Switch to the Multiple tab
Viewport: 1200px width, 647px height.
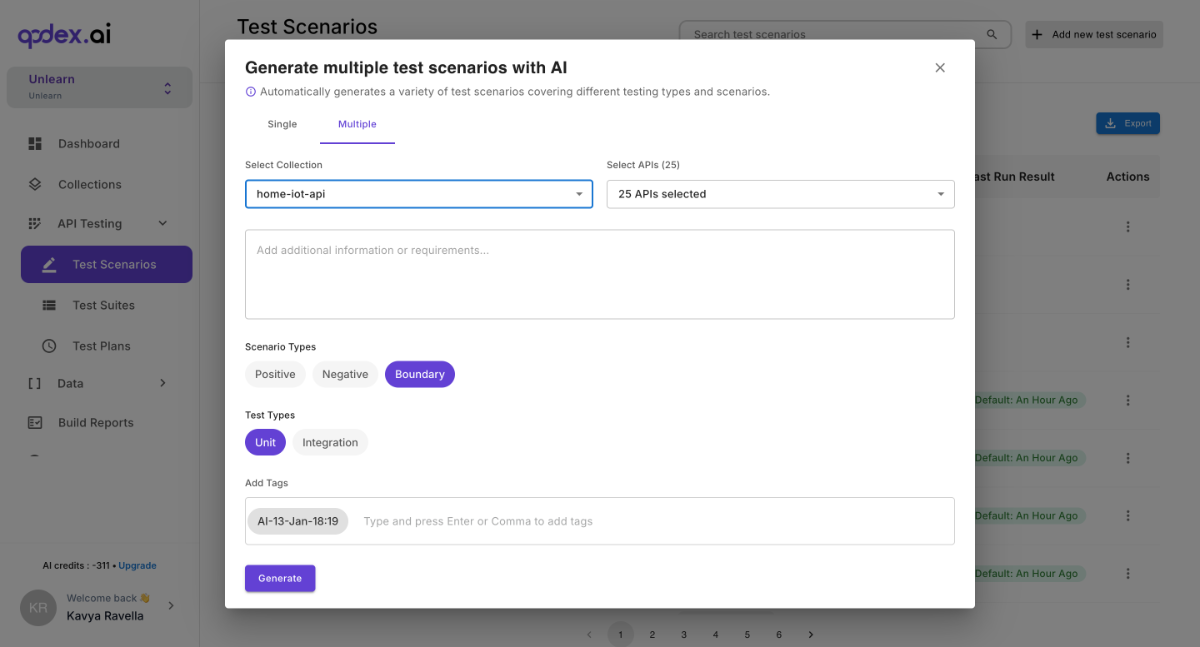pyautogui.click(x=357, y=124)
